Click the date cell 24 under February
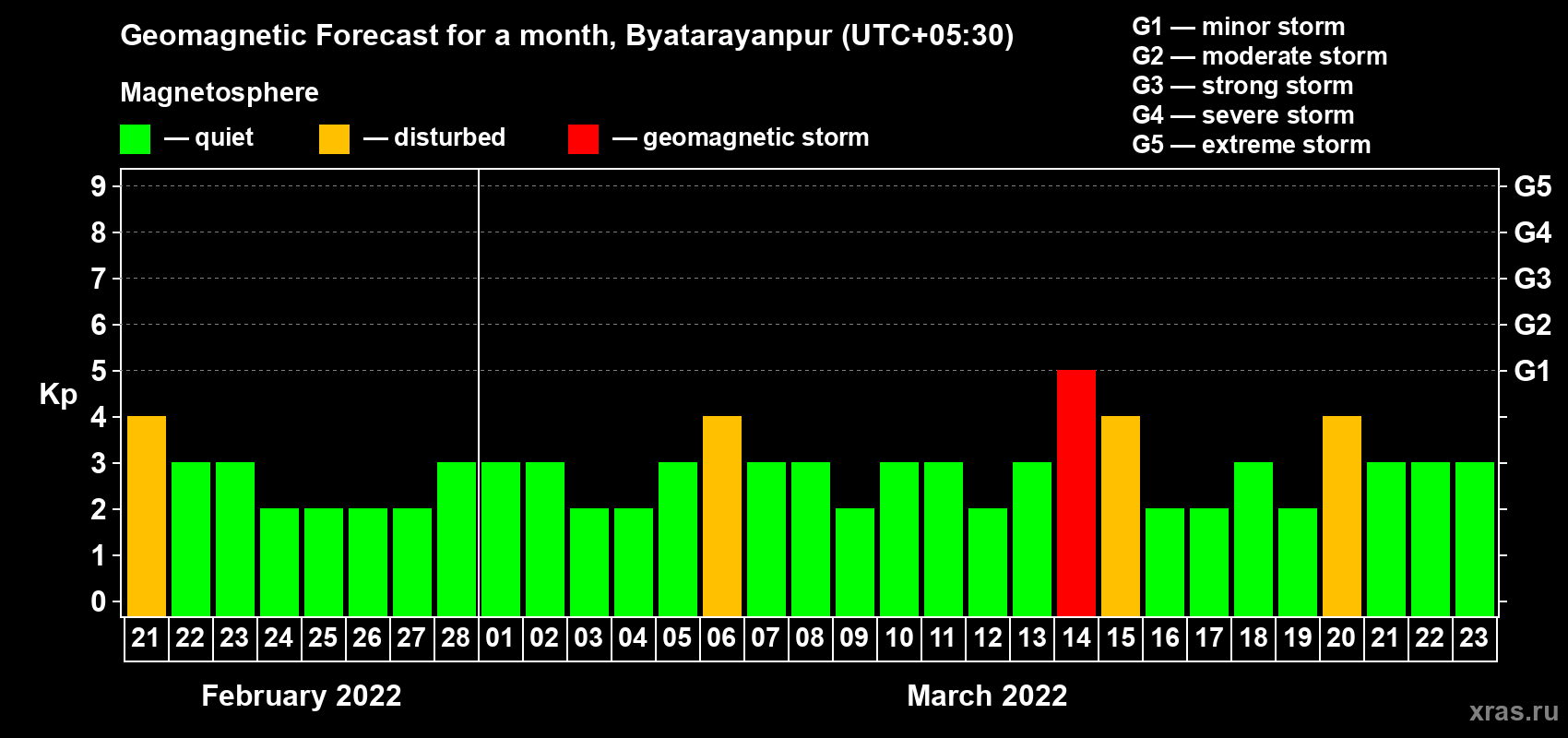Image resolution: width=1568 pixels, height=738 pixels. tap(279, 638)
